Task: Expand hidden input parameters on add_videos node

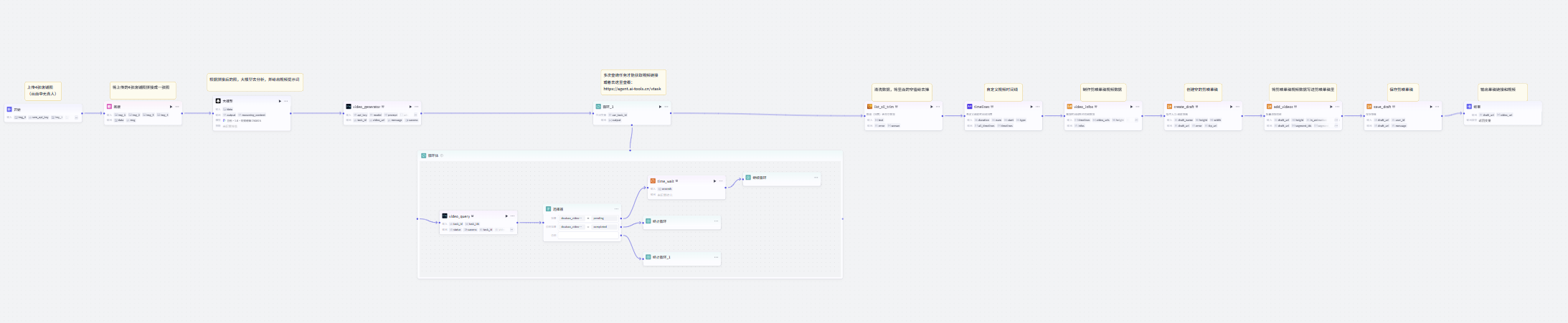Action: [1336, 120]
